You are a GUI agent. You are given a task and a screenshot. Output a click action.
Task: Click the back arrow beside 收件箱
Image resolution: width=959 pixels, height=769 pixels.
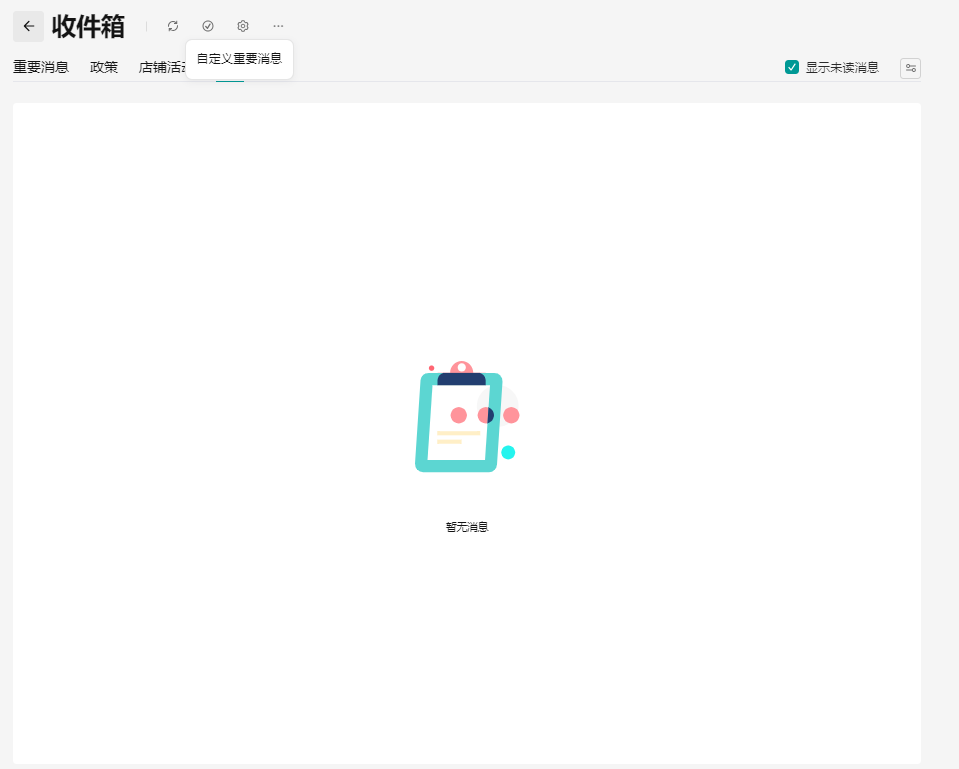[28, 26]
